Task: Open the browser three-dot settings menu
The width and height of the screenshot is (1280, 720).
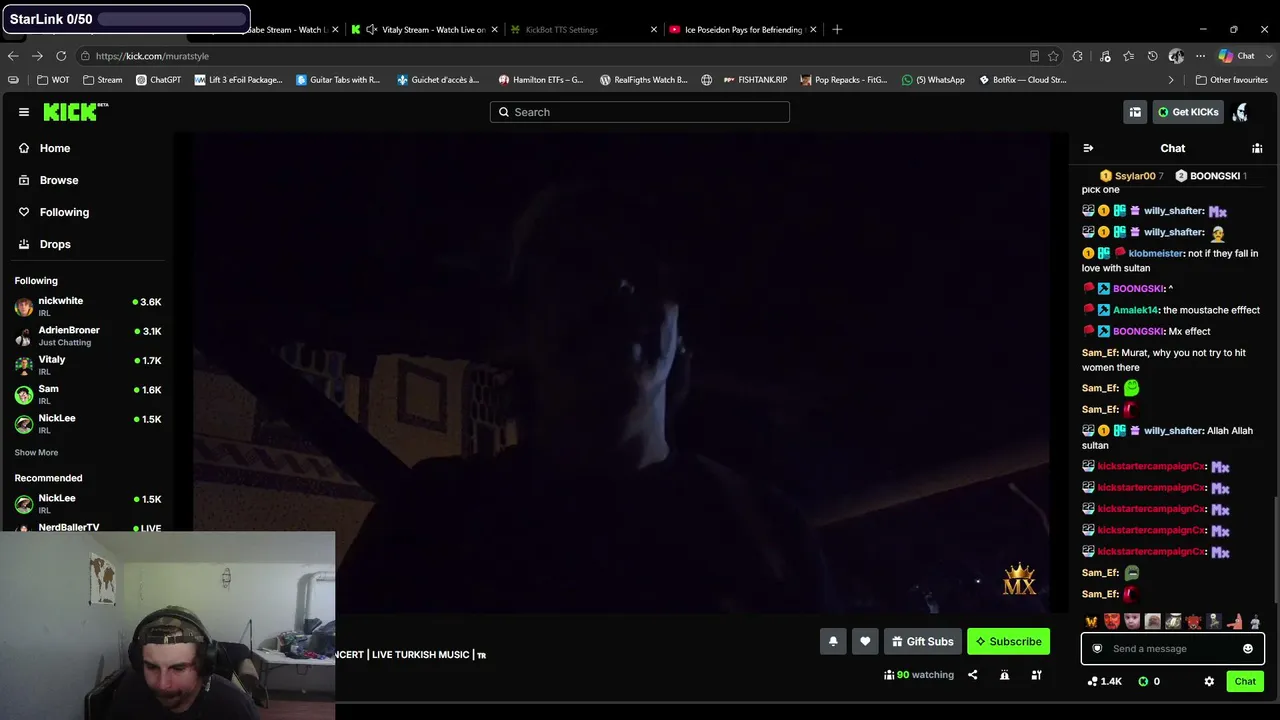Action: [1200, 56]
